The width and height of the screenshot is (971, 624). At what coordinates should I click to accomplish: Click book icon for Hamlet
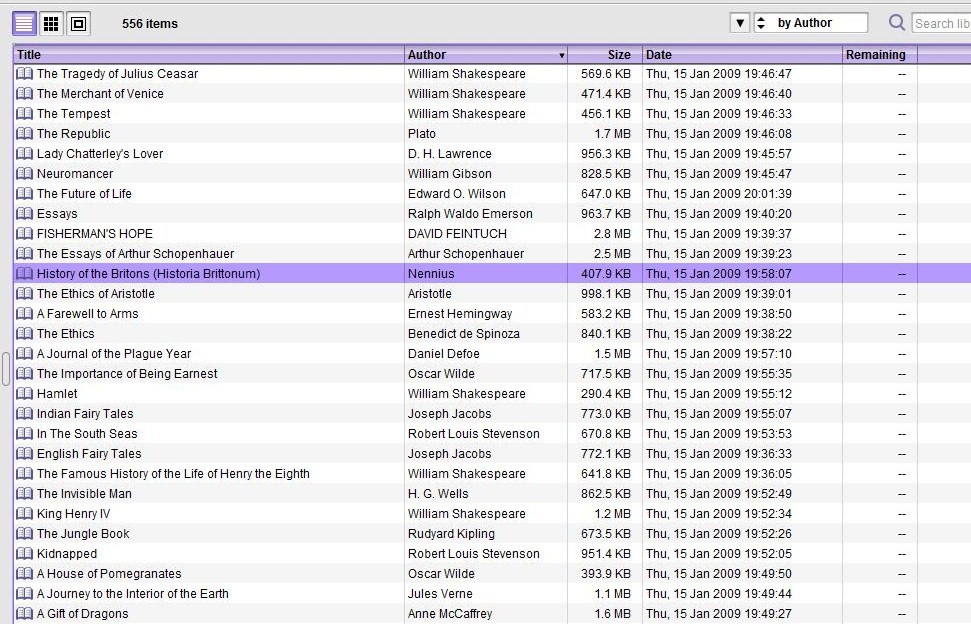(x=25, y=394)
